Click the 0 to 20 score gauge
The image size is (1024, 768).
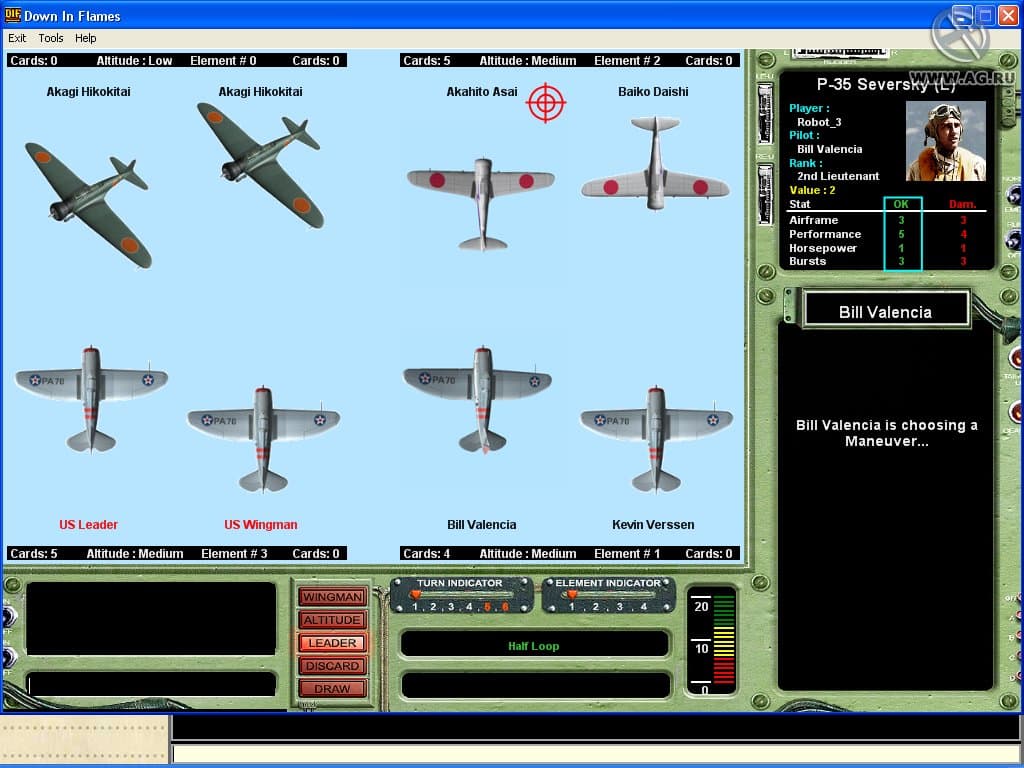coord(712,641)
